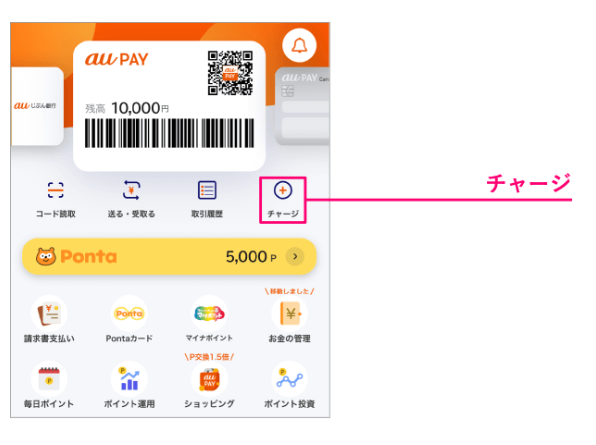Switch to the au じぶん銀行 card
Image resolution: width=596 pixels, height=445 pixels.
[38, 106]
